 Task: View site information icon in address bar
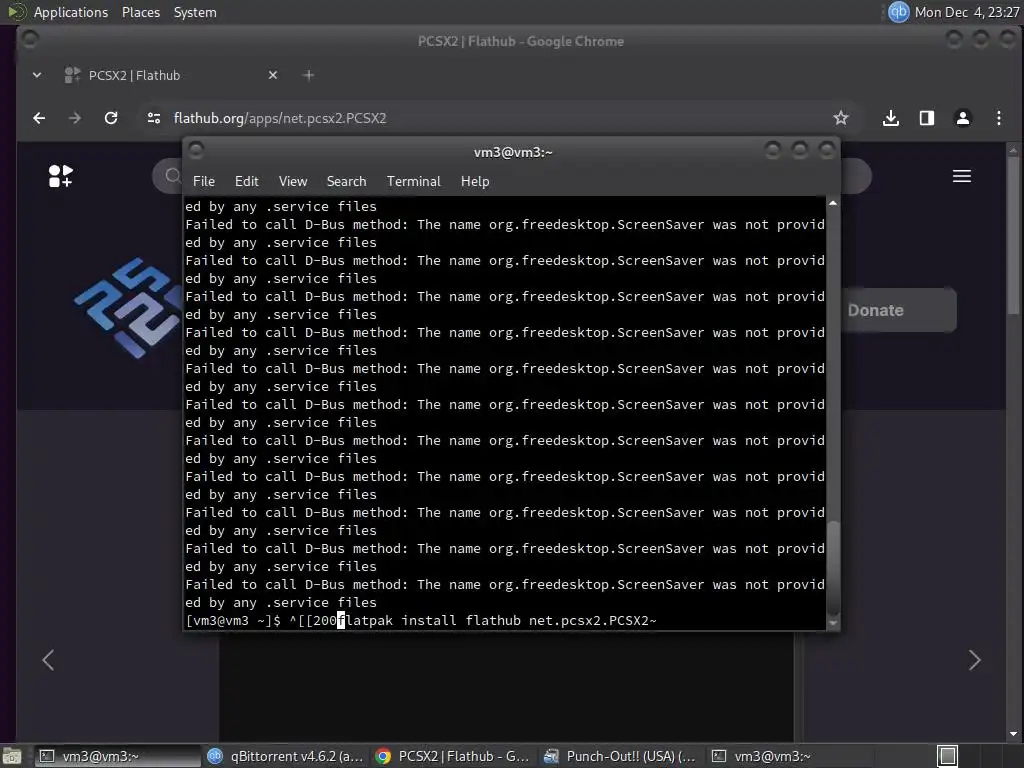(x=154, y=118)
